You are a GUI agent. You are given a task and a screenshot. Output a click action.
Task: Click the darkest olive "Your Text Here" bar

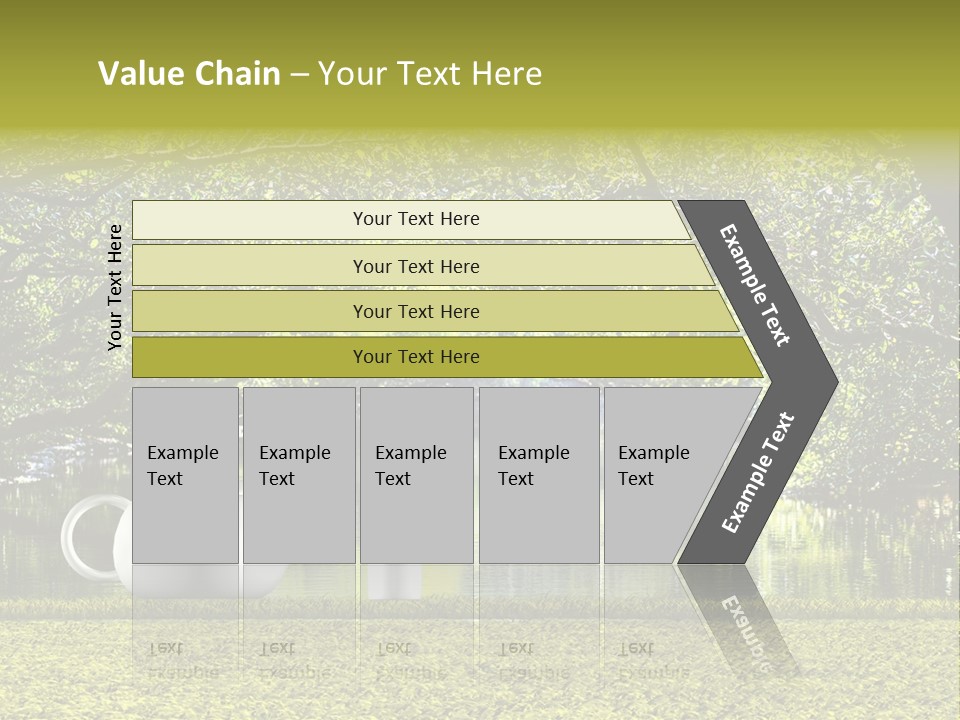coord(415,357)
